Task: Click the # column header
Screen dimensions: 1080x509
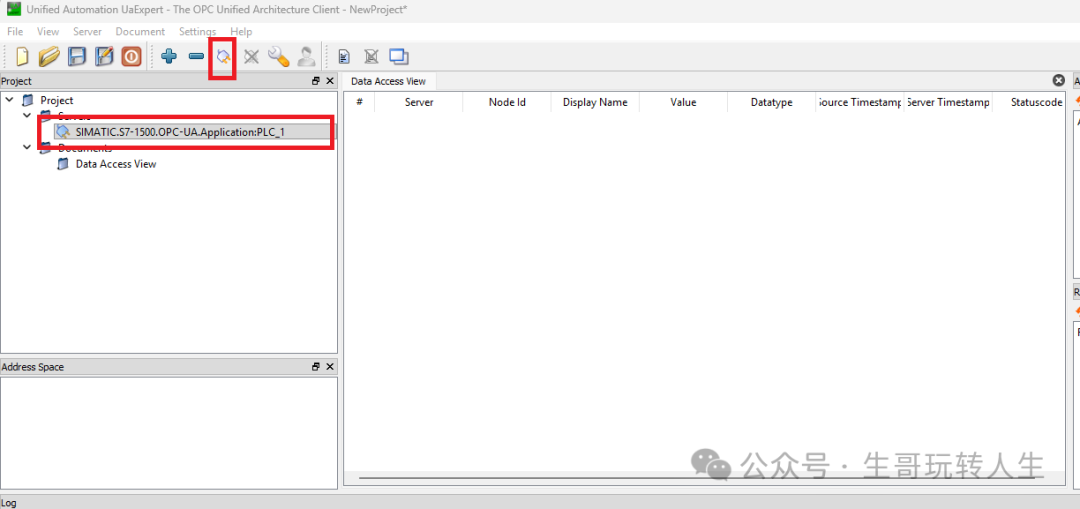Action: pos(360,102)
